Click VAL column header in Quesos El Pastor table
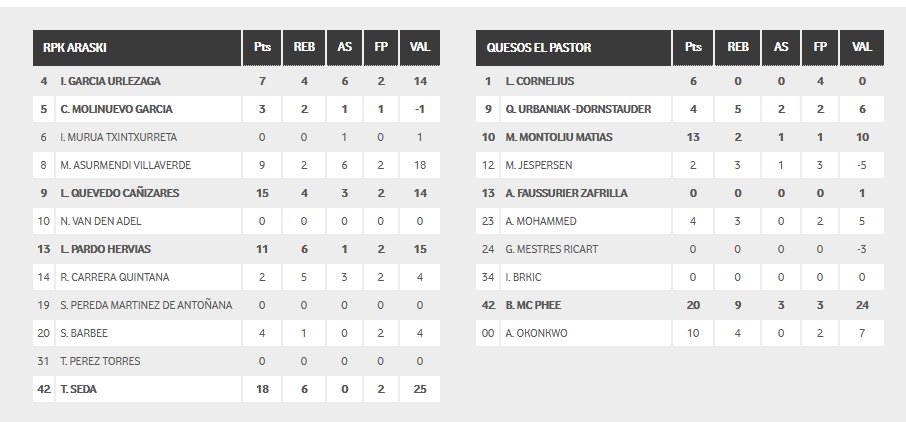The width and height of the screenshot is (906, 422). pos(862,47)
